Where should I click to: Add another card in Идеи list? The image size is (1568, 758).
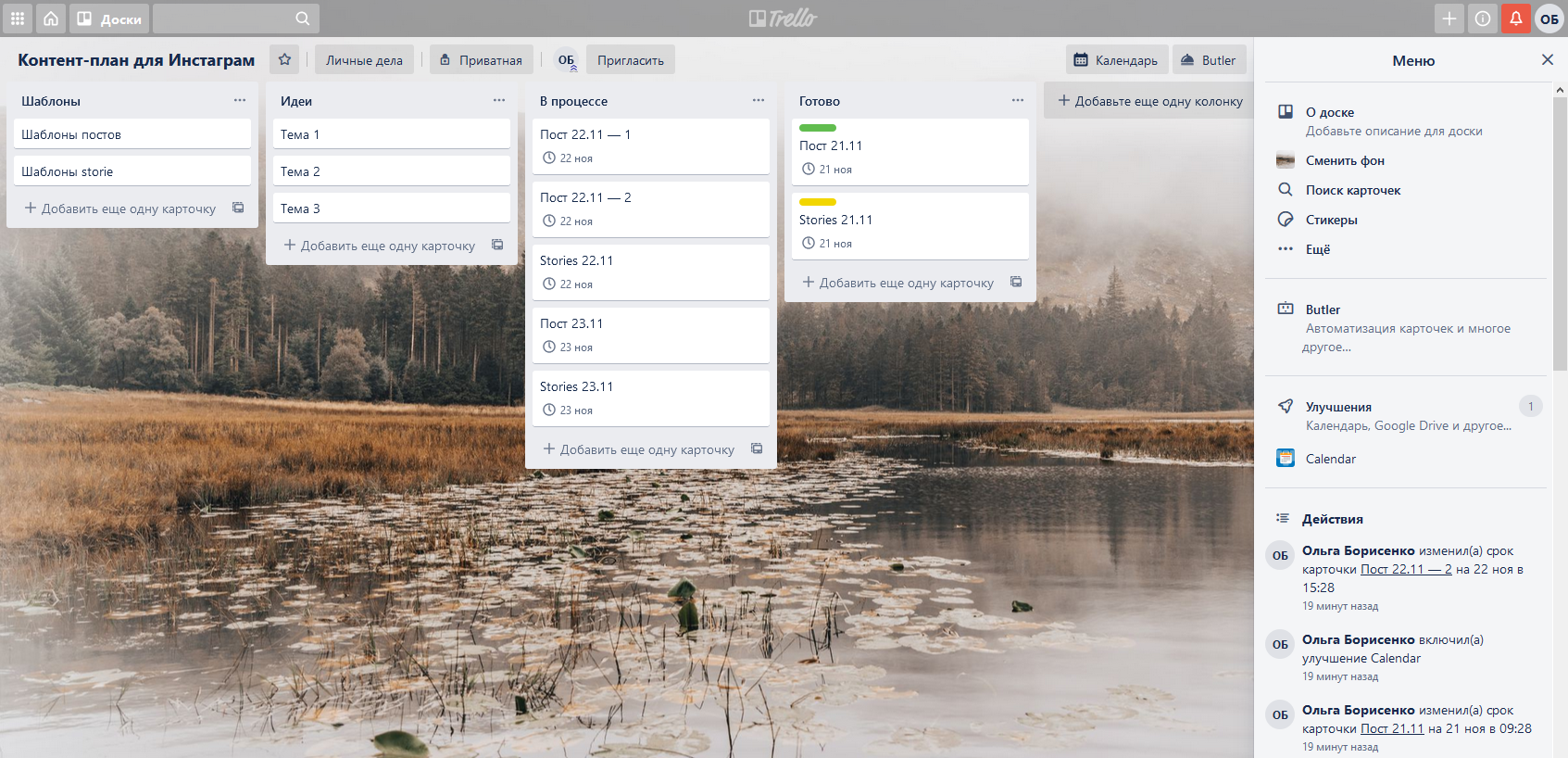(379, 246)
